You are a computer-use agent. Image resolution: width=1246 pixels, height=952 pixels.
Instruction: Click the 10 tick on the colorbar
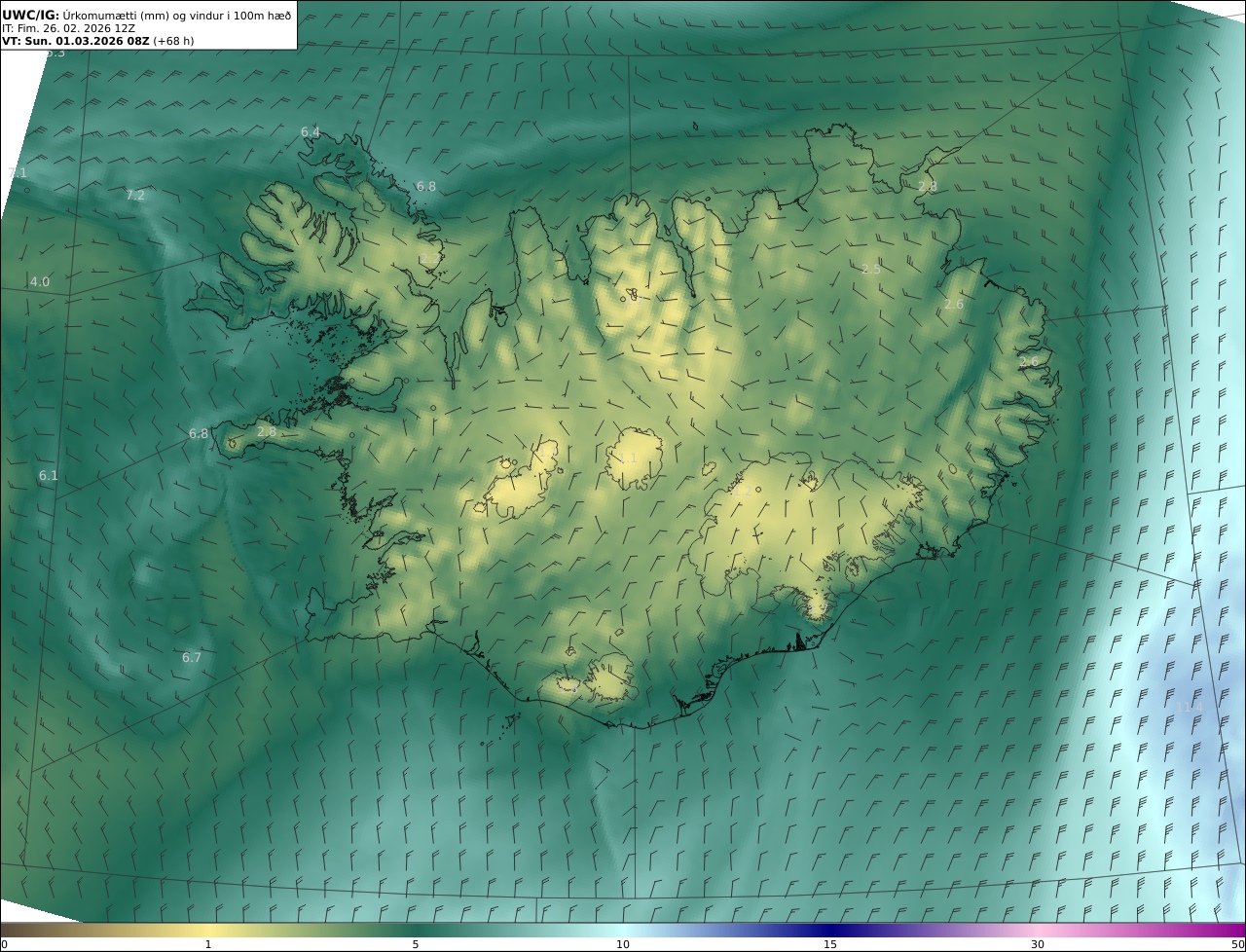(623, 944)
